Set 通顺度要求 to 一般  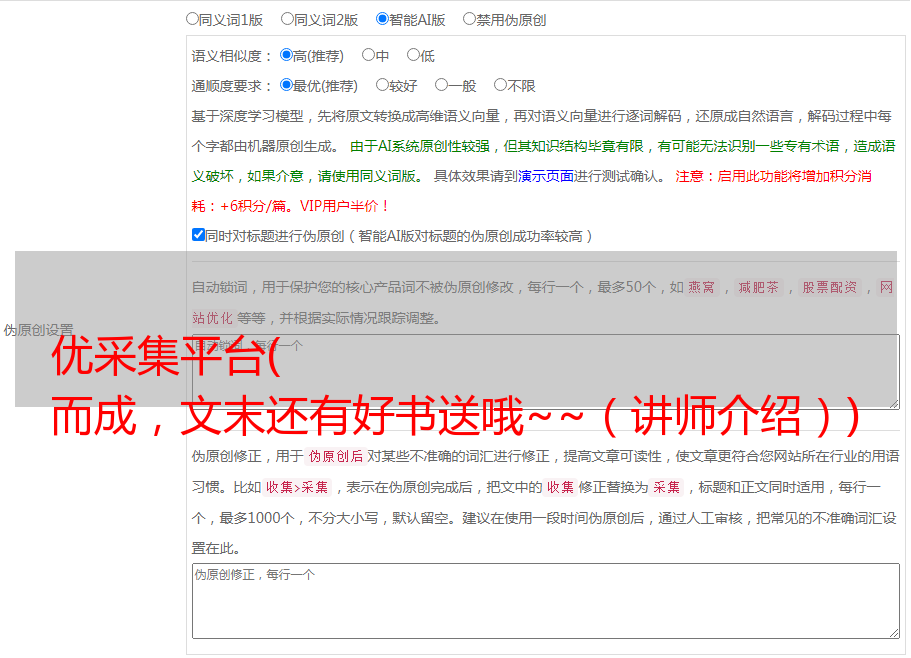point(441,85)
